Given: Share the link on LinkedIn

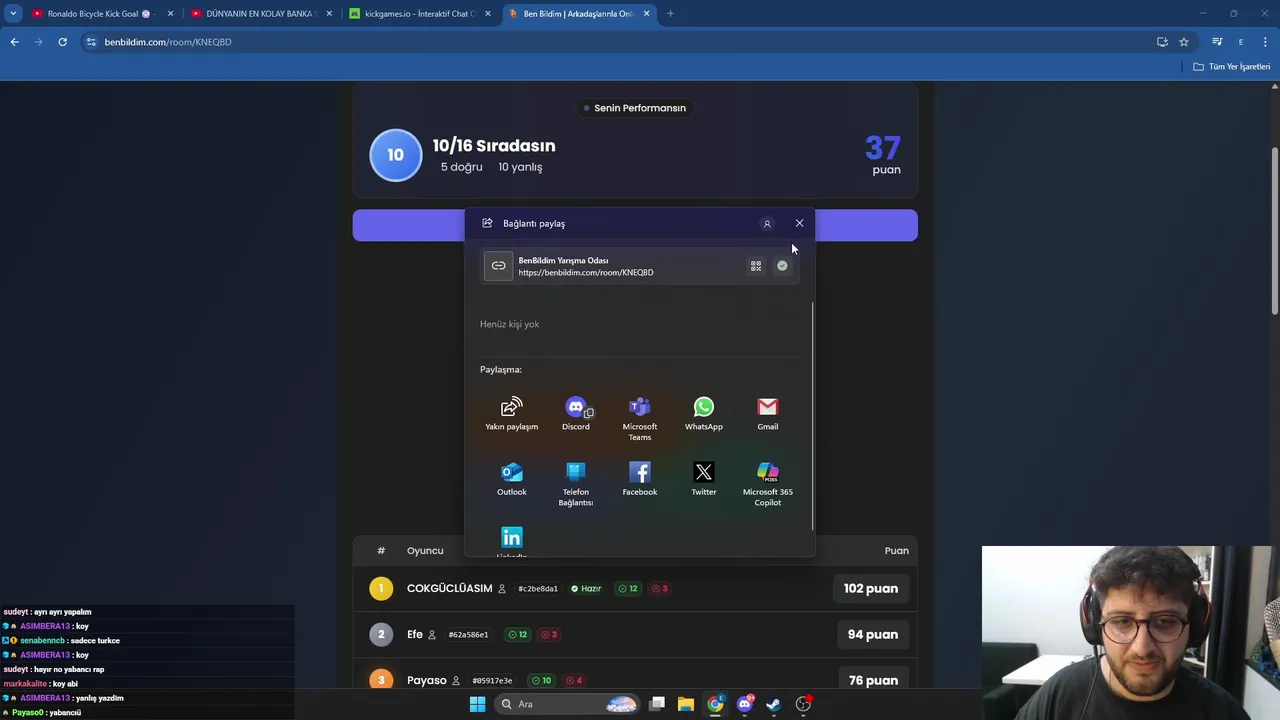Looking at the screenshot, I should point(511,541).
